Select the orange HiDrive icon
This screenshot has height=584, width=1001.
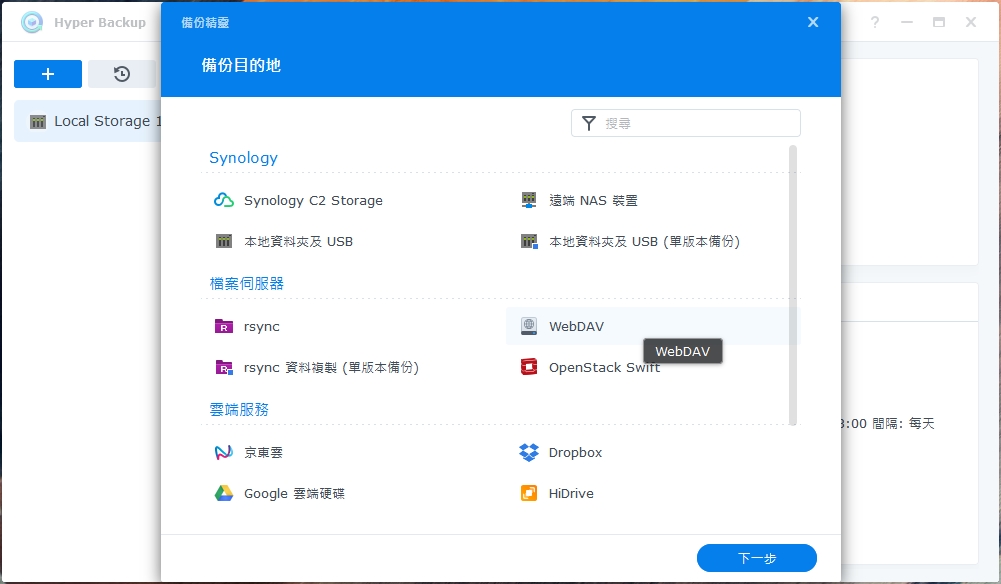pyautogui.click(x=529, y=493)
